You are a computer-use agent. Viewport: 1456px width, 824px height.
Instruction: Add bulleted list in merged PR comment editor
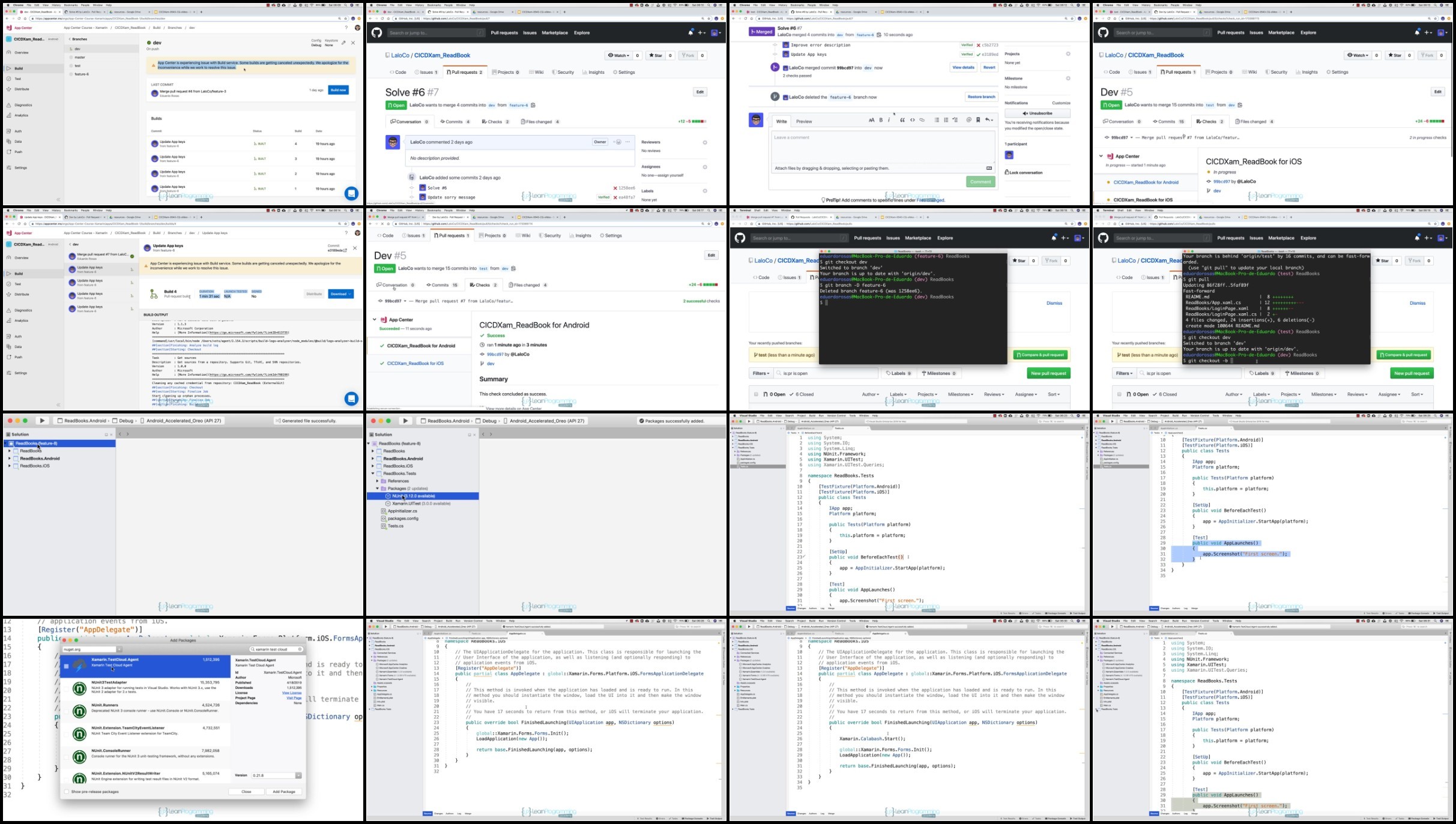(x=936, y=120)
